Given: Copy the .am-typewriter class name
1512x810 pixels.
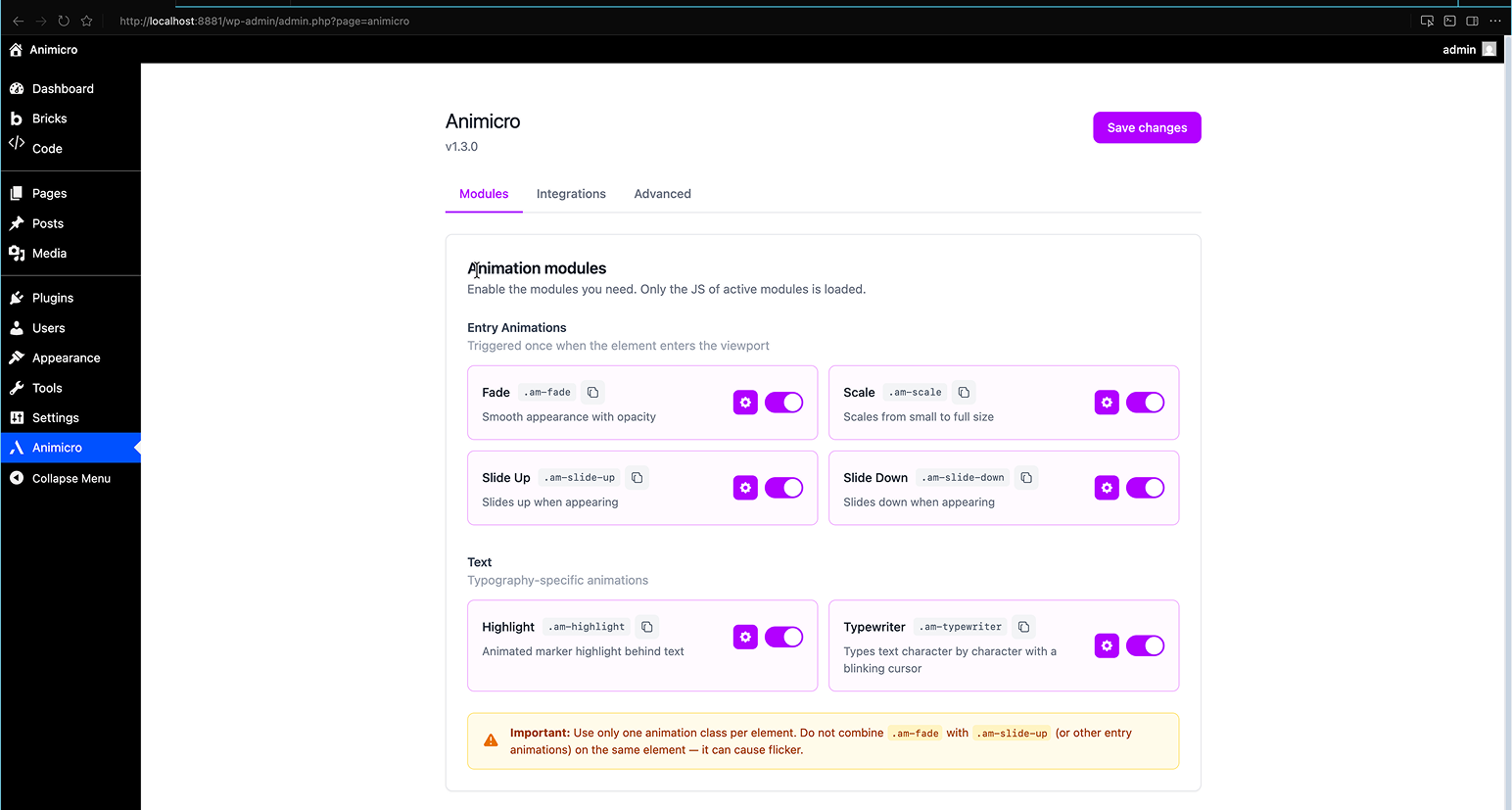Looking at the screenshot, I should point(1023,627).
